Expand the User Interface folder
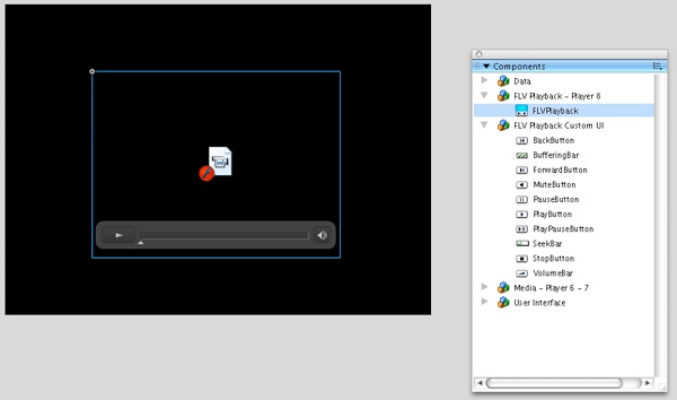 [x=486, y=302]
